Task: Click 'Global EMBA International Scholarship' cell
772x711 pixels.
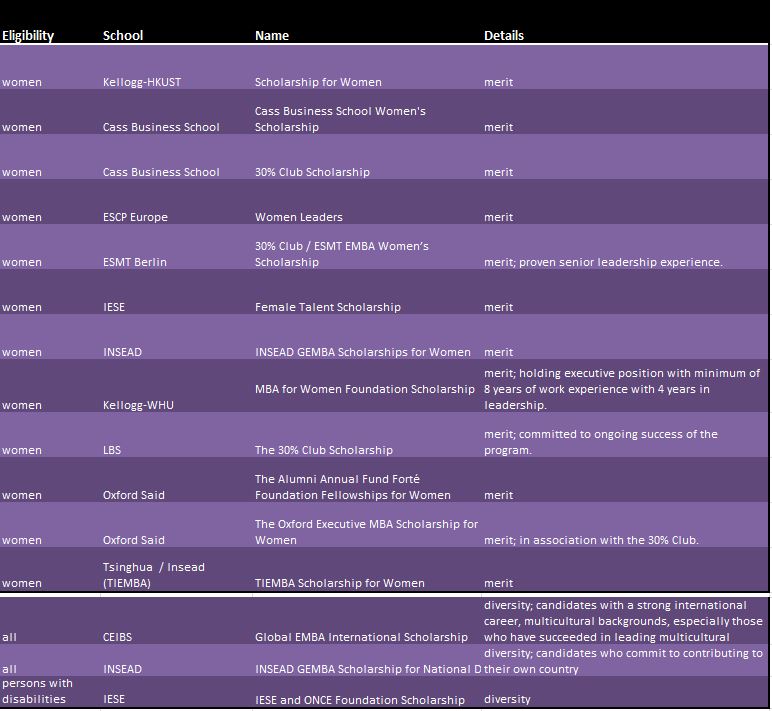Action: 361,637
